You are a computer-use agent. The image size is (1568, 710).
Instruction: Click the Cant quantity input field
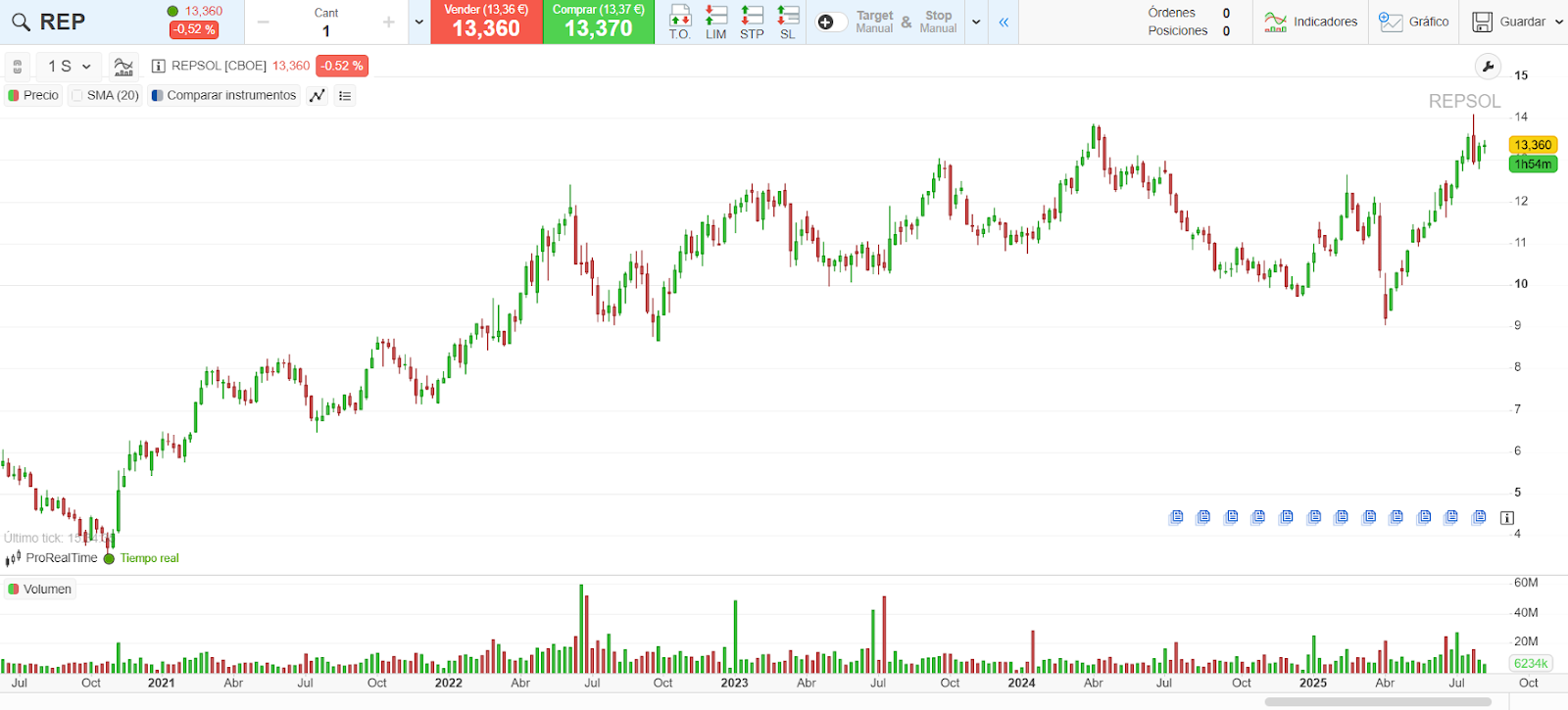coord(326,30)
